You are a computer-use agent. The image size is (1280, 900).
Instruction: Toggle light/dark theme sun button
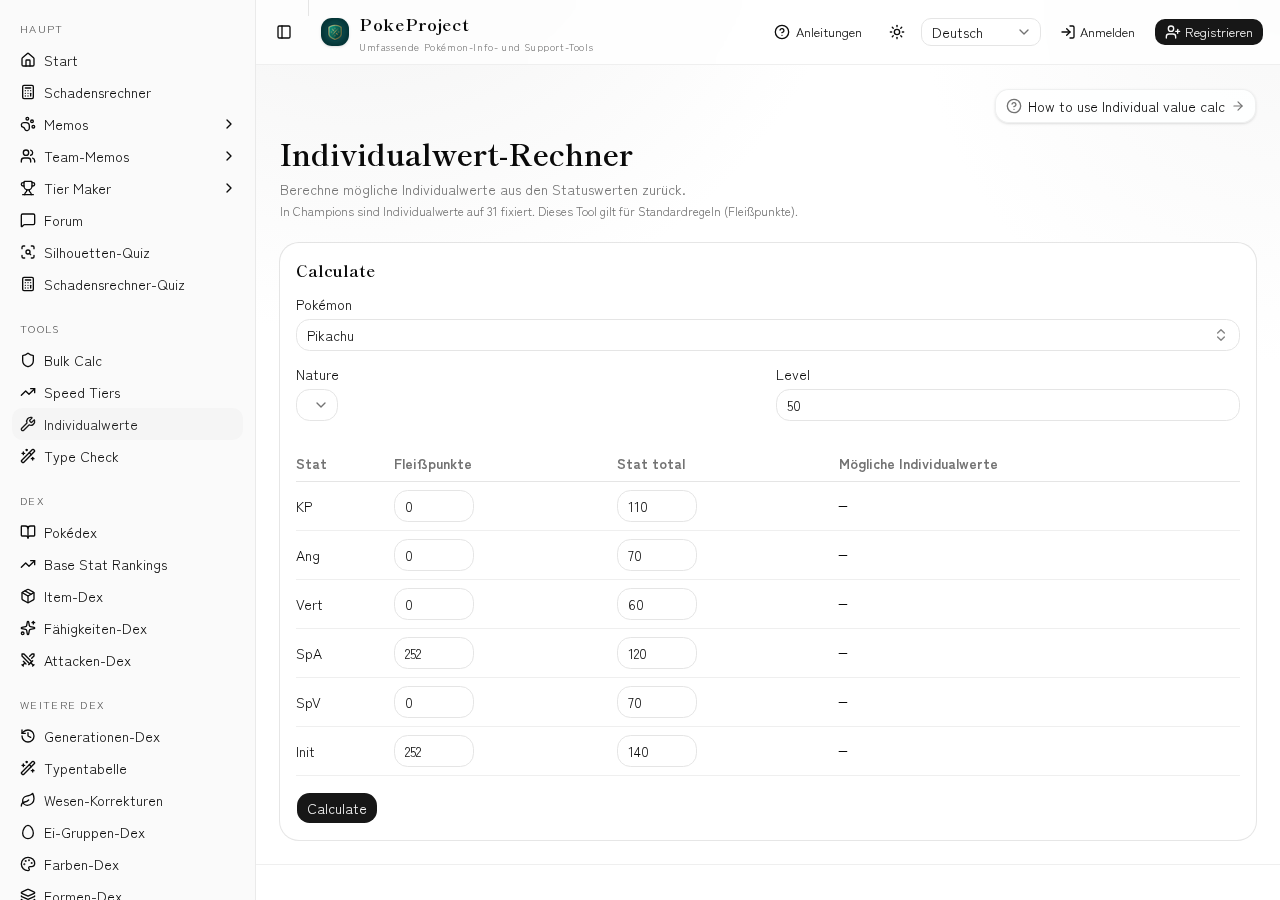[897, 32]
